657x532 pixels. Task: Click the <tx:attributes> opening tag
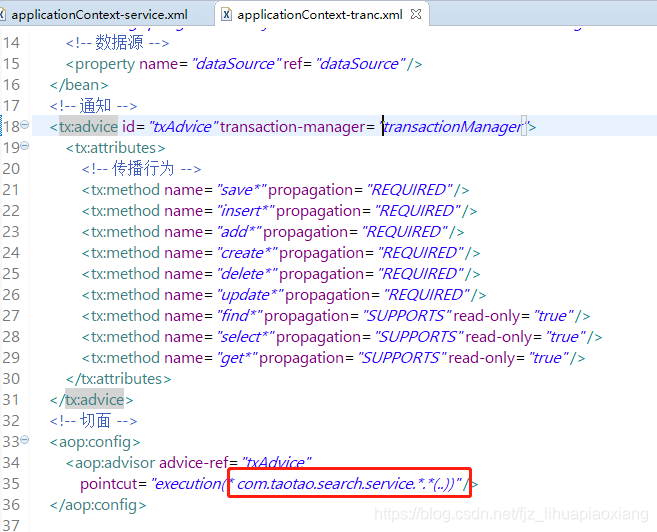point(116,148)
